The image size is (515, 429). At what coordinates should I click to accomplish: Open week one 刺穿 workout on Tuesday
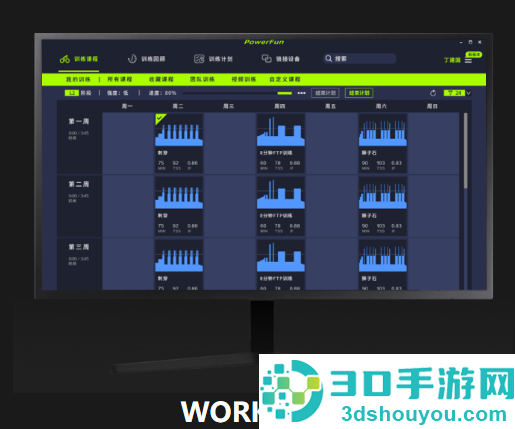[x=179, y=143]
